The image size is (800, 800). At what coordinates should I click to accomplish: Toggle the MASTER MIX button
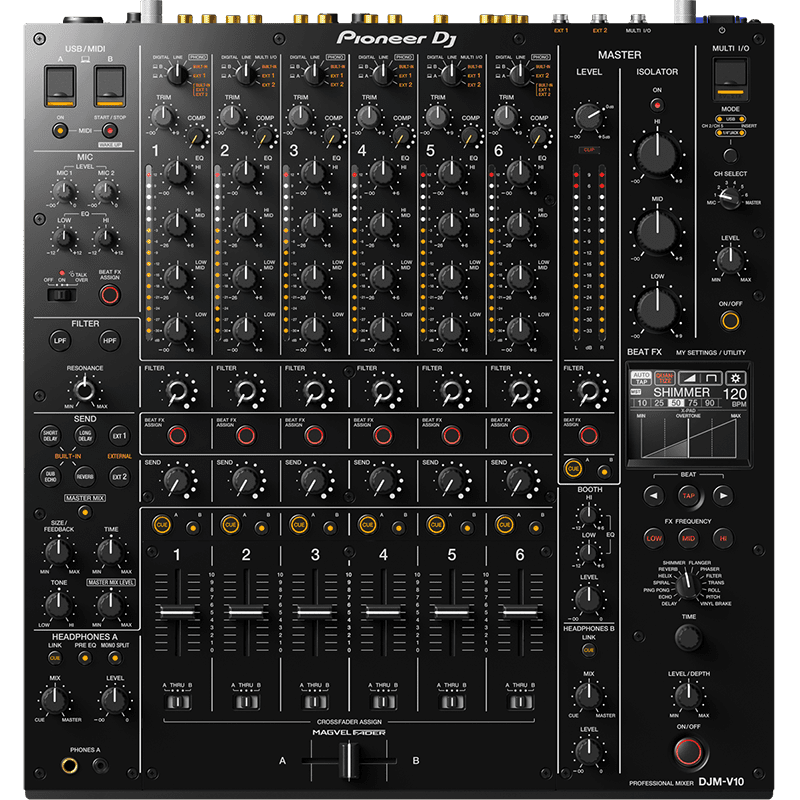point(84,512)
